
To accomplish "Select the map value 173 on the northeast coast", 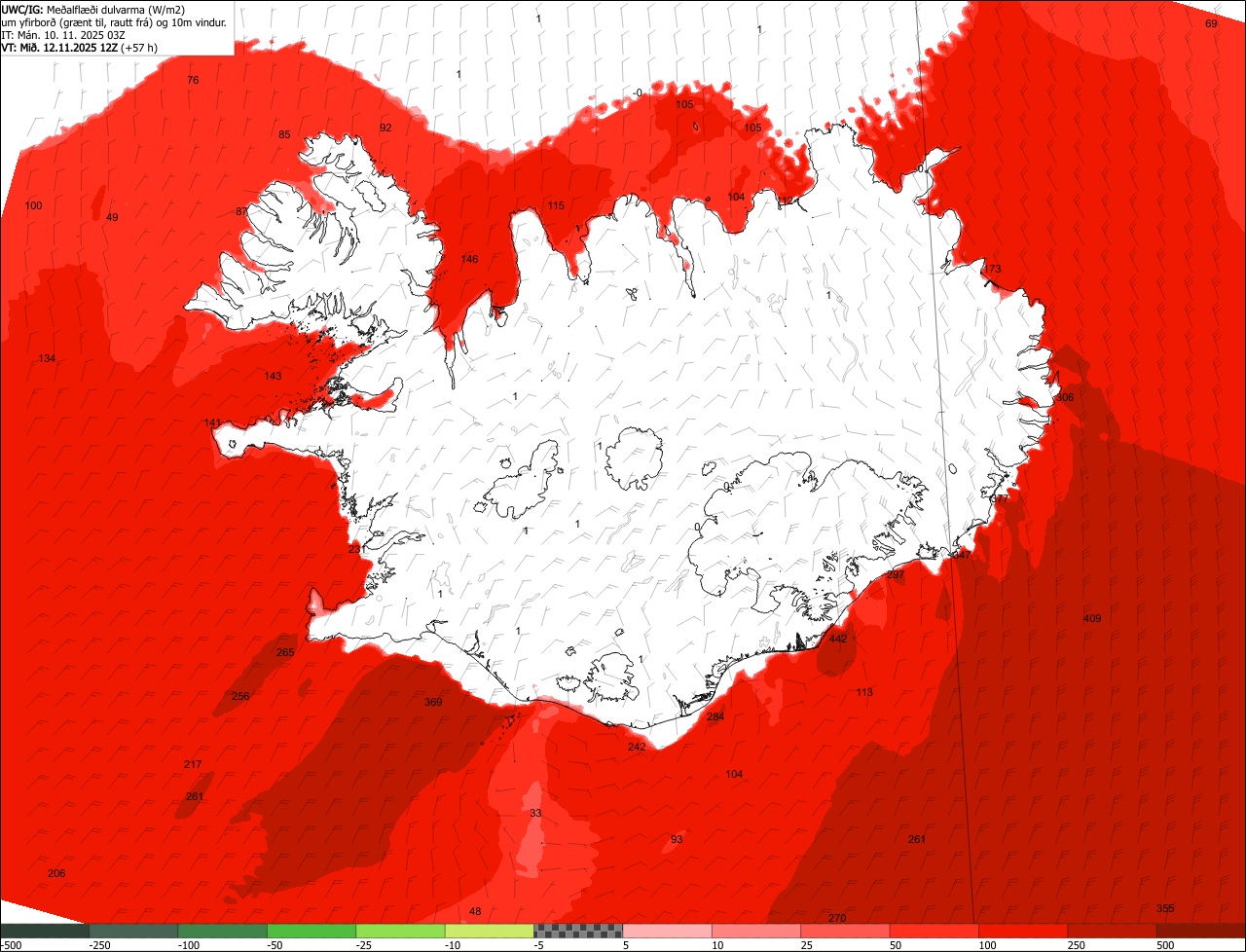I will (x=992, y=269).
